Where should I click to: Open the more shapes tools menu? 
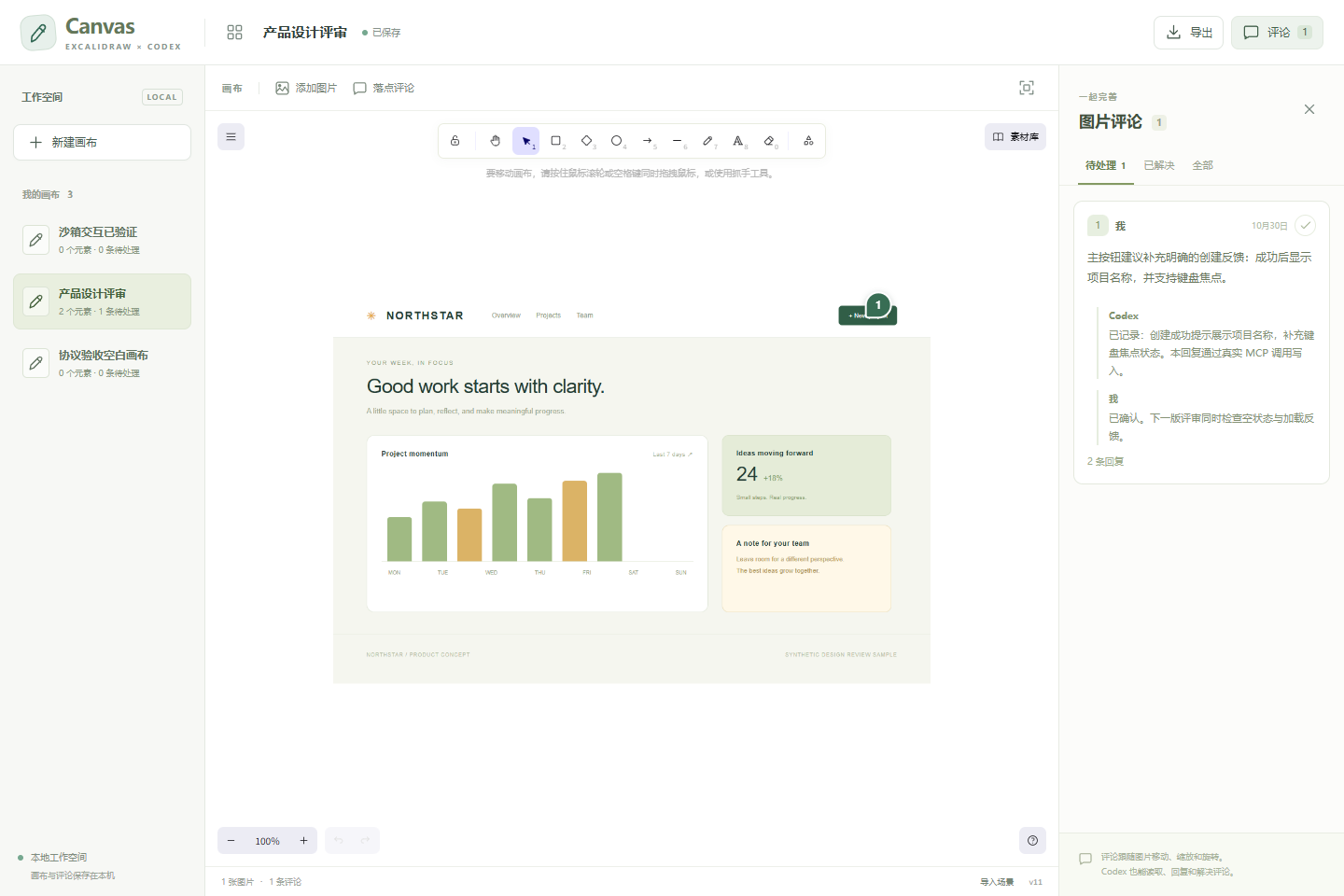[x=808, y=141]
